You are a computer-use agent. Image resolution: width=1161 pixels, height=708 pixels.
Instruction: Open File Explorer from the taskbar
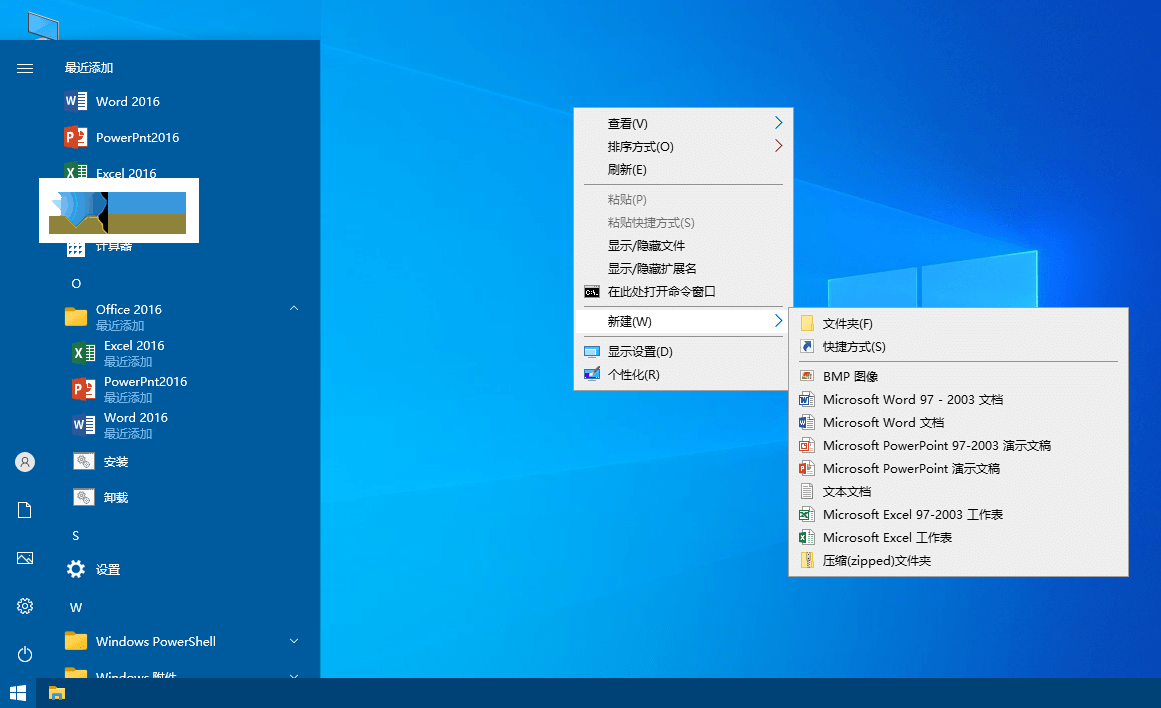57,693
